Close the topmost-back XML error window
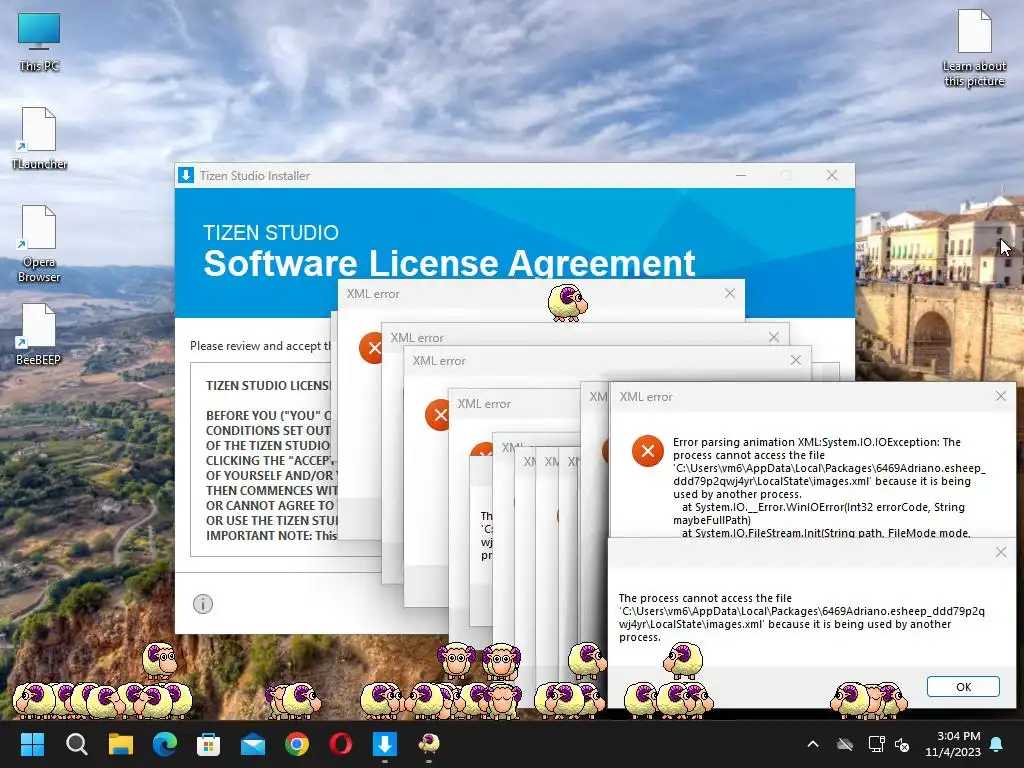The height and width of the screenshot is (768, 1024). [729, 293]
